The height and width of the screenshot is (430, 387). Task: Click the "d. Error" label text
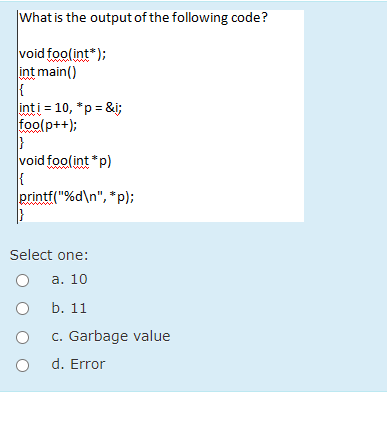(78, 364)
